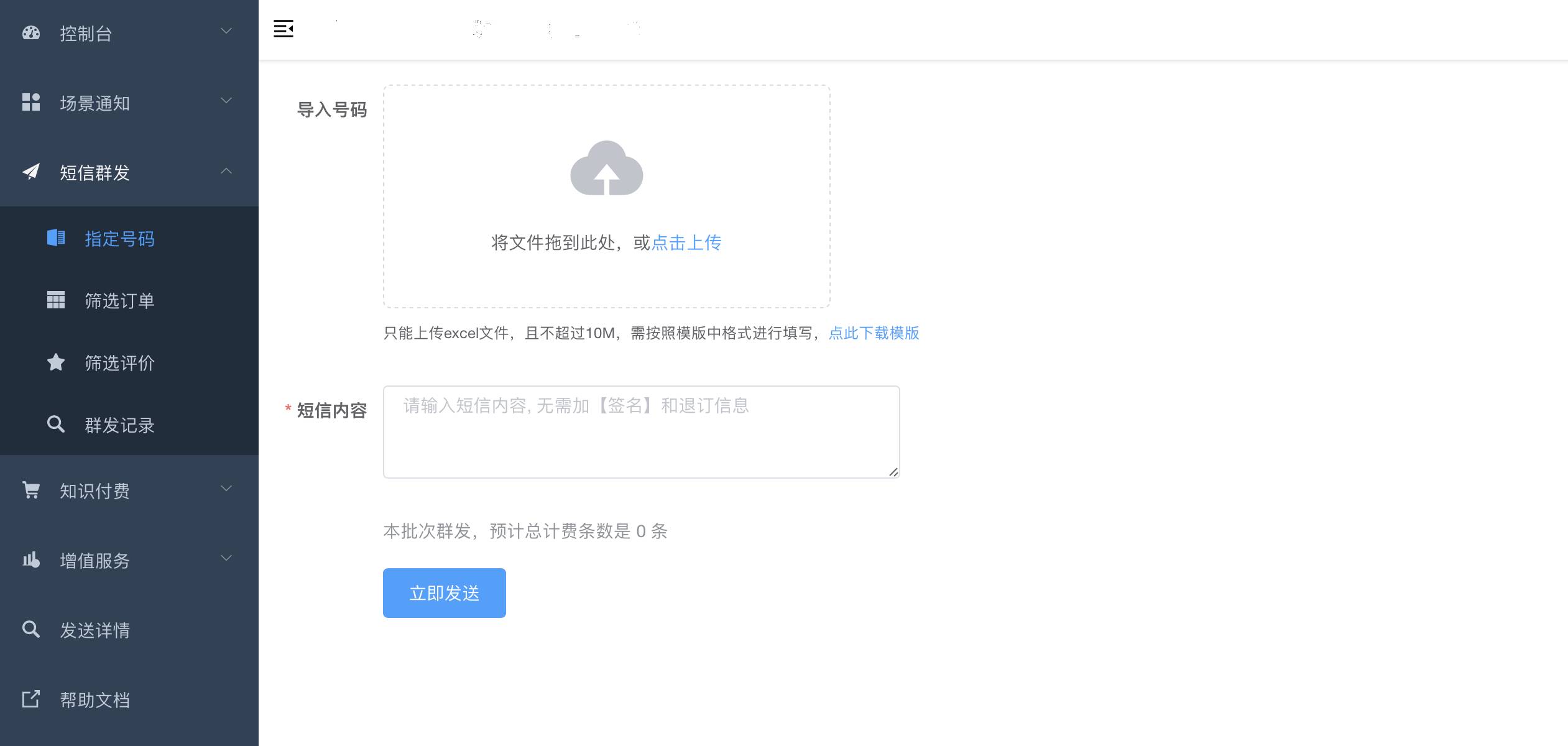The height and width of the screenshot is (746, 1568).
Task: Focus the 短信内容 text area
Action: coord(642,432)
